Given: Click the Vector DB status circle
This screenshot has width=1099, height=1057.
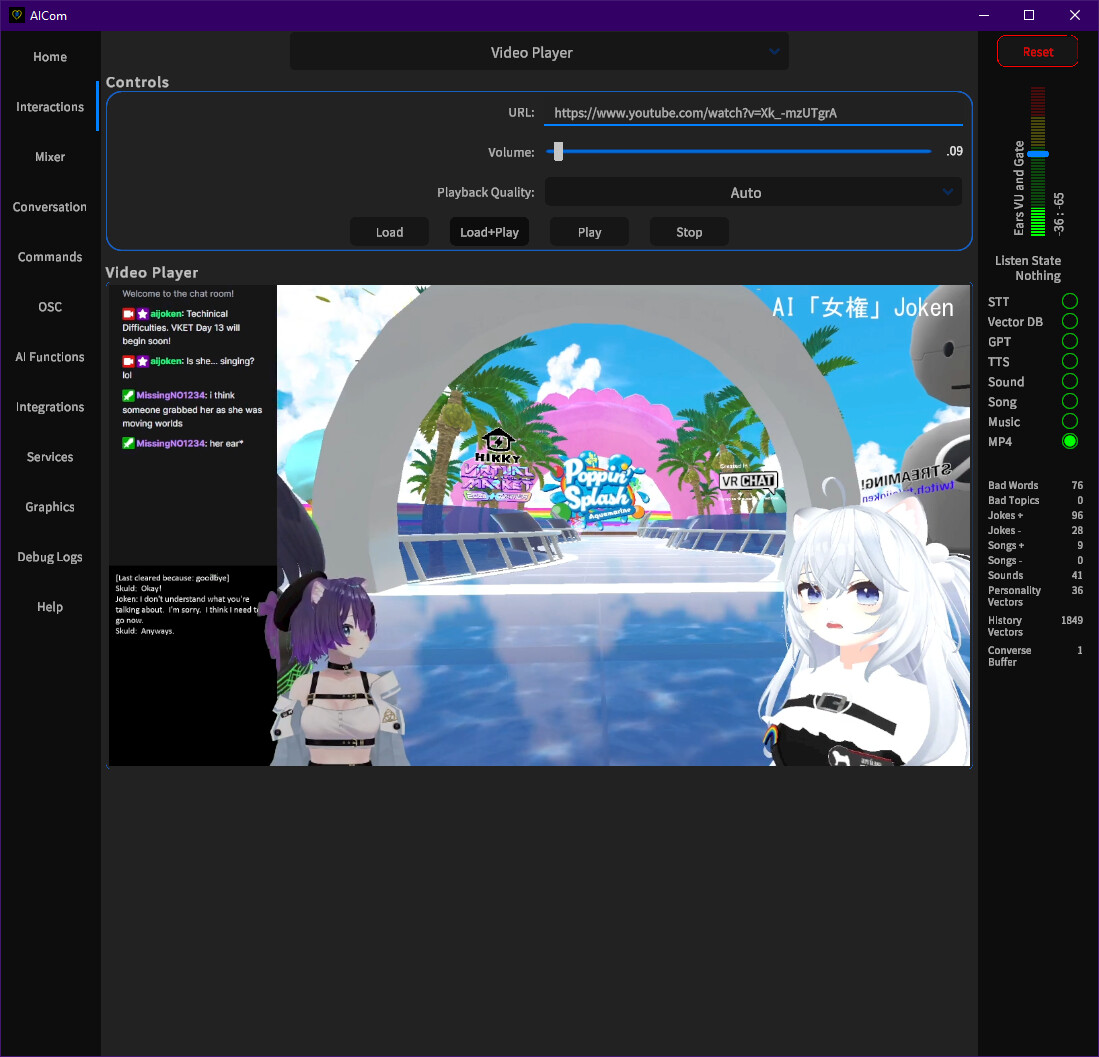Looking at the screenshot, I should 1069,321.
